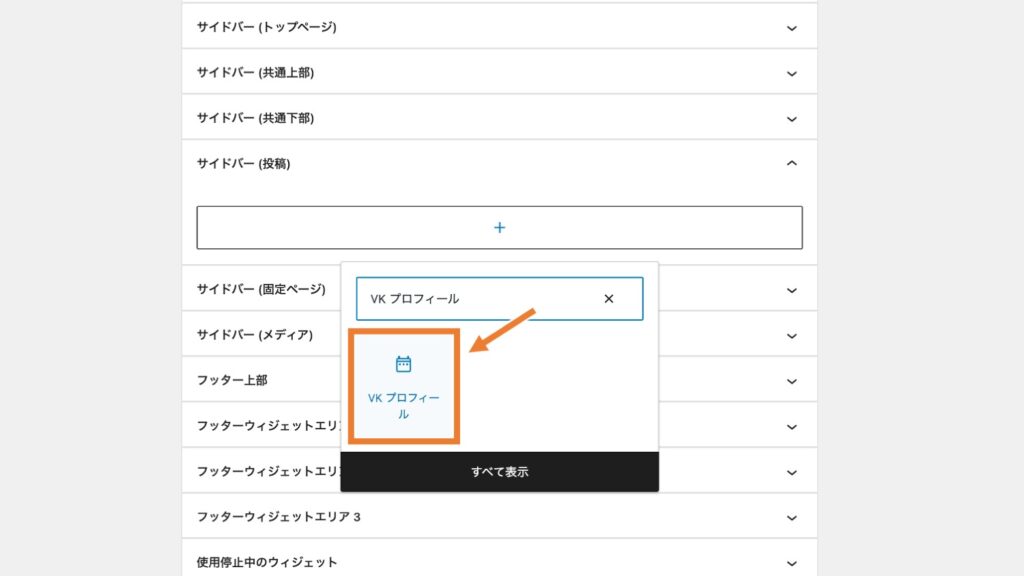Open the 使用停止中のウィジェット section

click(x=791, y=561)
